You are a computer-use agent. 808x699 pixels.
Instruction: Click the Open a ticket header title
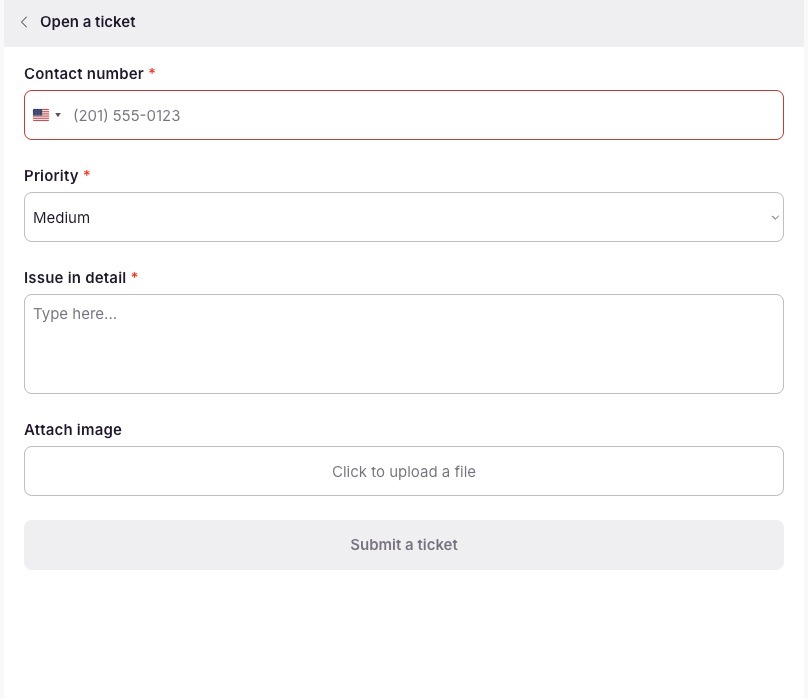point(87,21)
